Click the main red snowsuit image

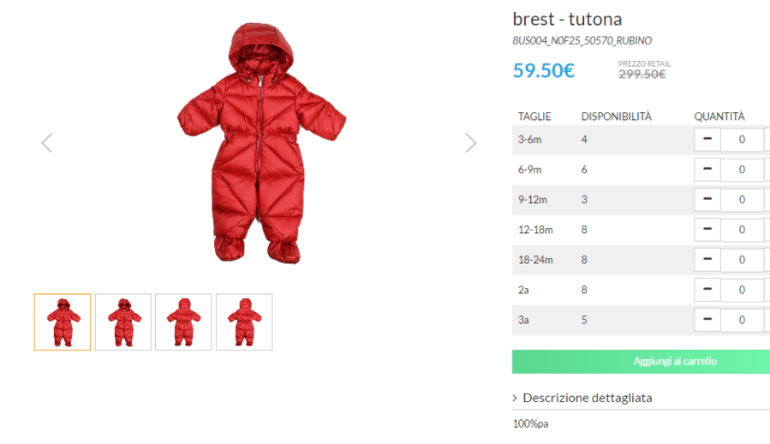(x=261, y=143)
